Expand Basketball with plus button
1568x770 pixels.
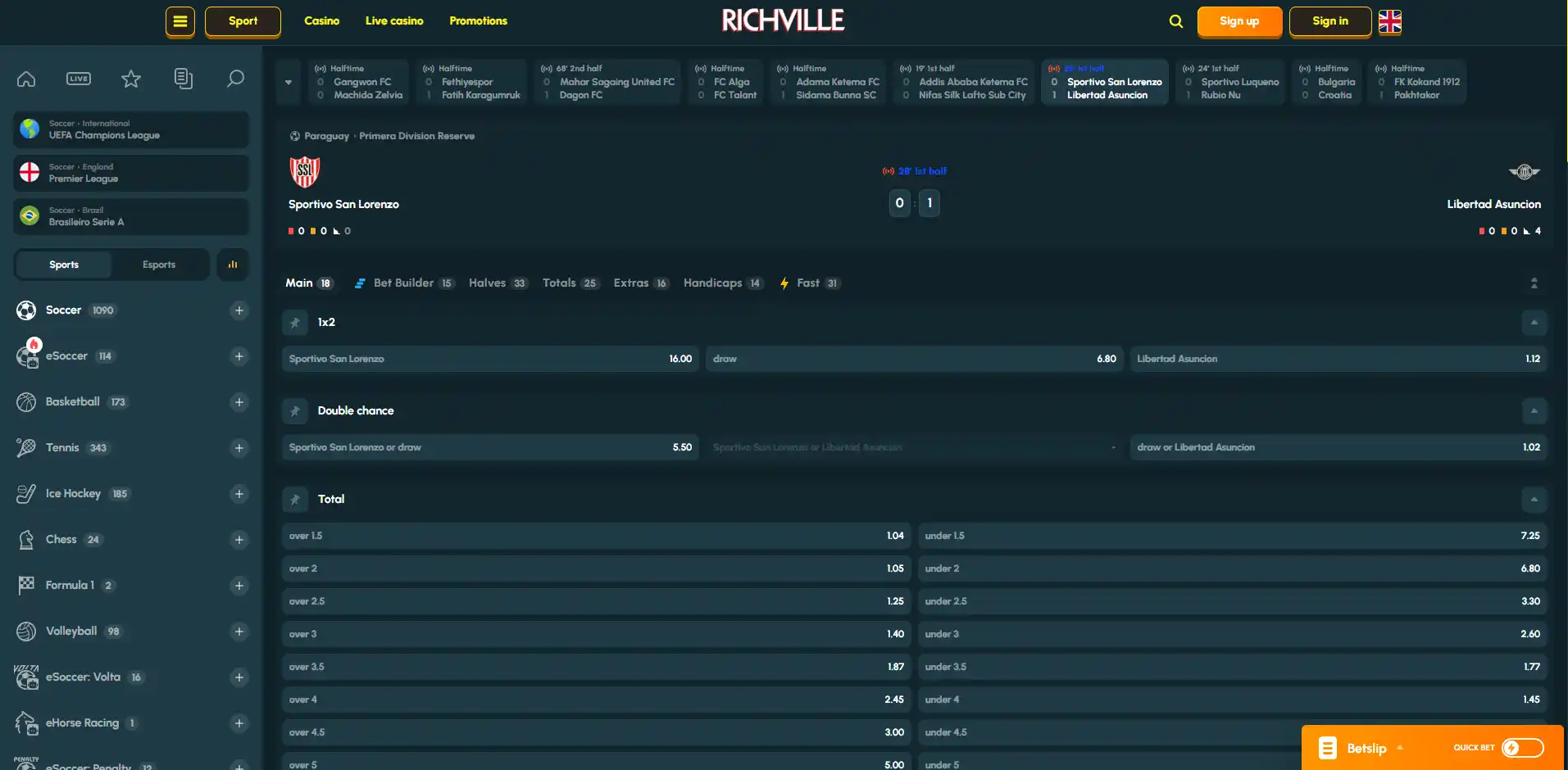point(239,402)
